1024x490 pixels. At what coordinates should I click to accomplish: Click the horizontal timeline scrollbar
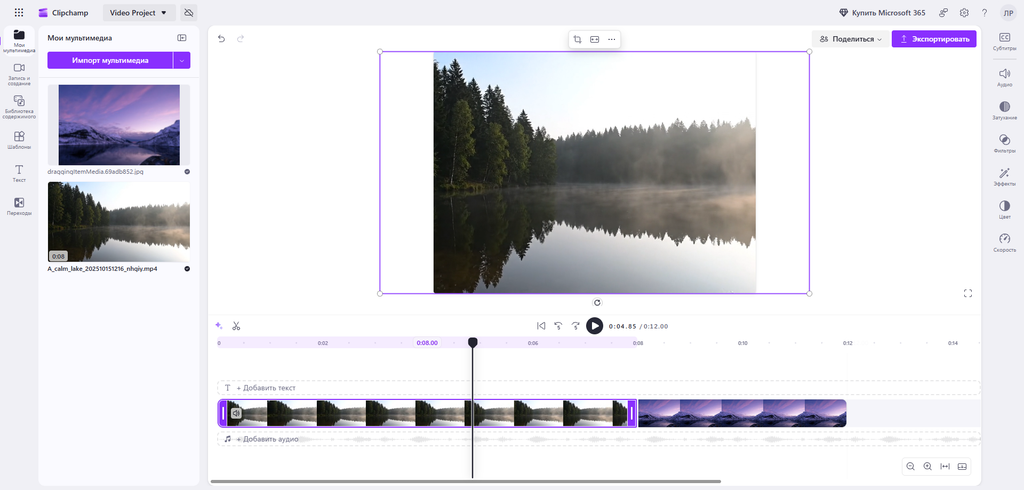click(x=466, y=482)
